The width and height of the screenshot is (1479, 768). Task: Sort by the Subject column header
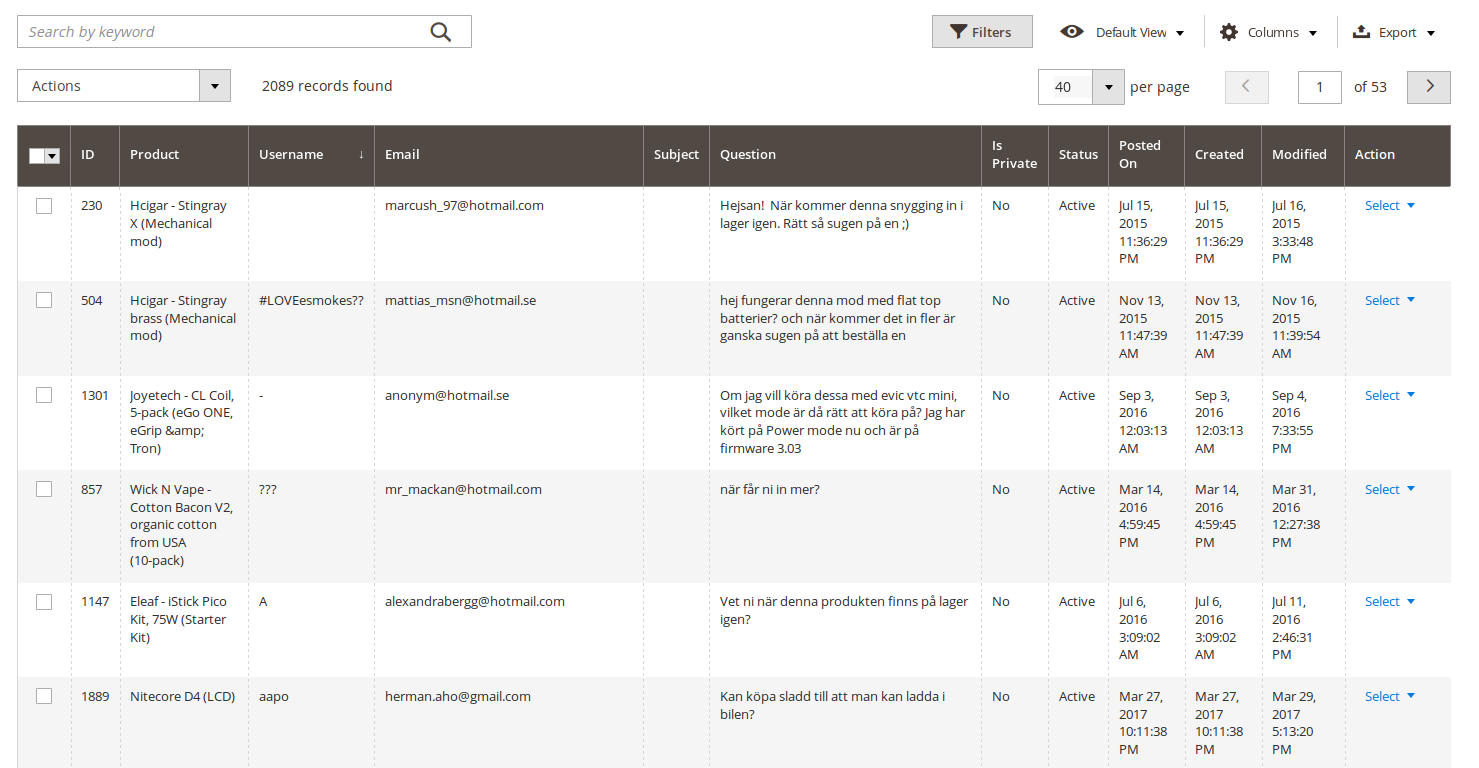(x=677, y=155)
